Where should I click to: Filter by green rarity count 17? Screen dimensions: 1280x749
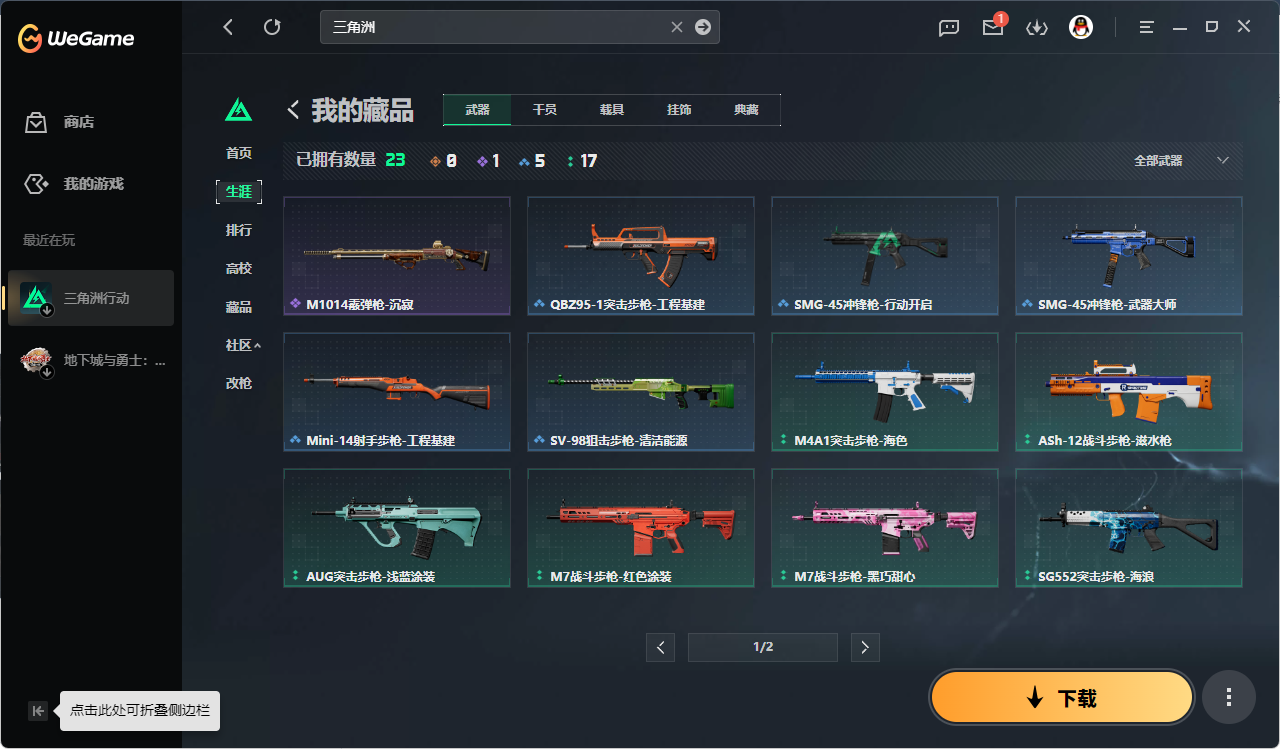(x=582, y=160)
